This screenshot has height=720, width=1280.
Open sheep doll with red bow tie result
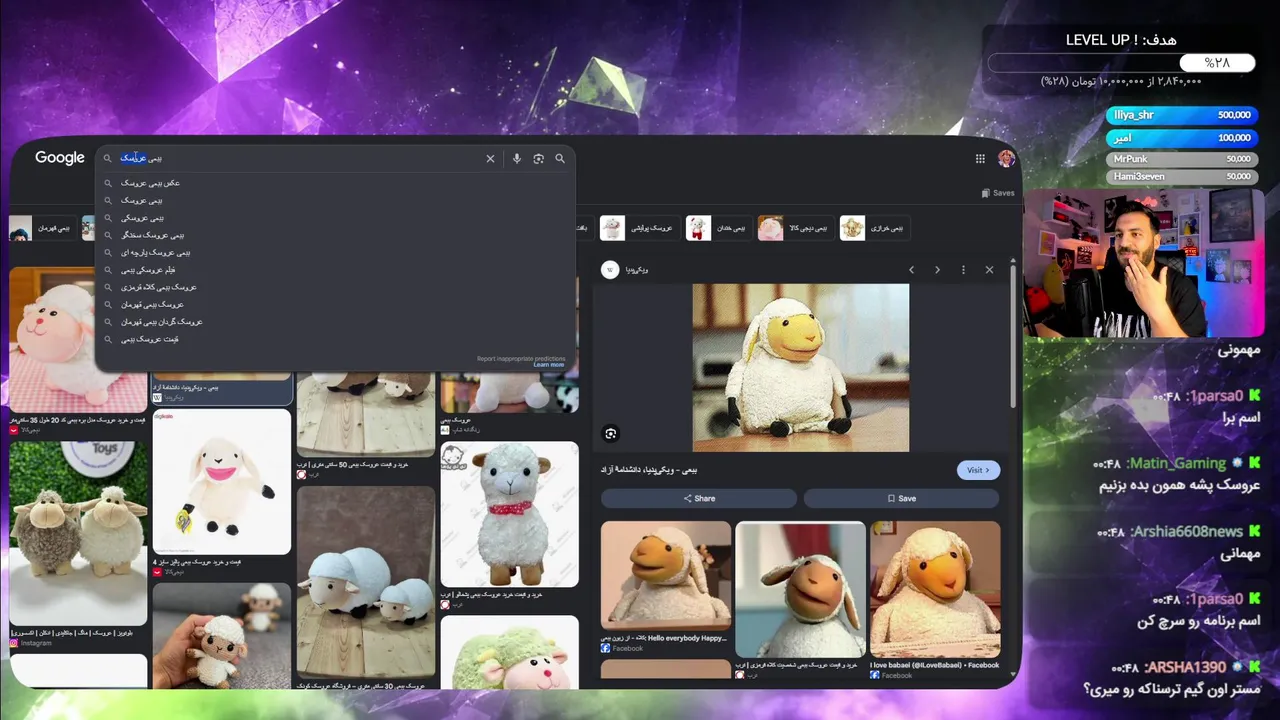click(x=510, y=514)
